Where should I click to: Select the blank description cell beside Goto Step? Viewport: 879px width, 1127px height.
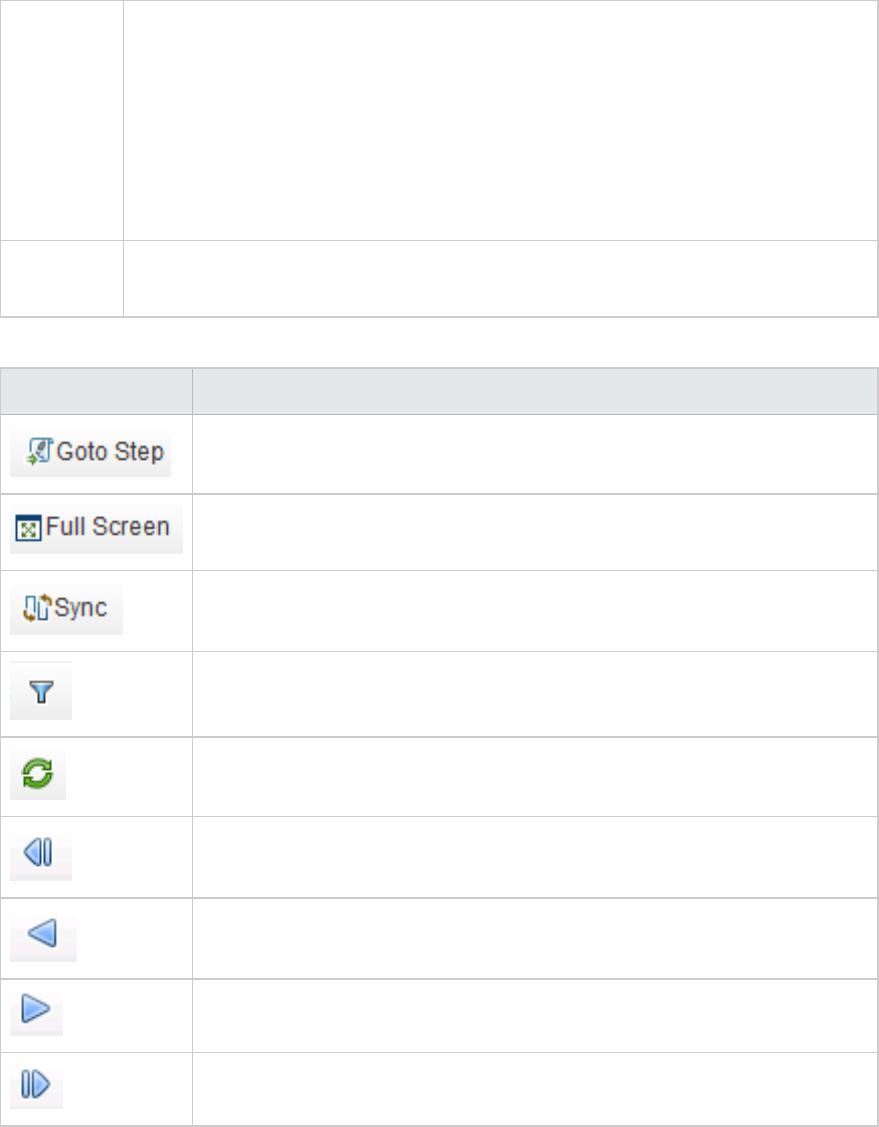tap(535, 454)
